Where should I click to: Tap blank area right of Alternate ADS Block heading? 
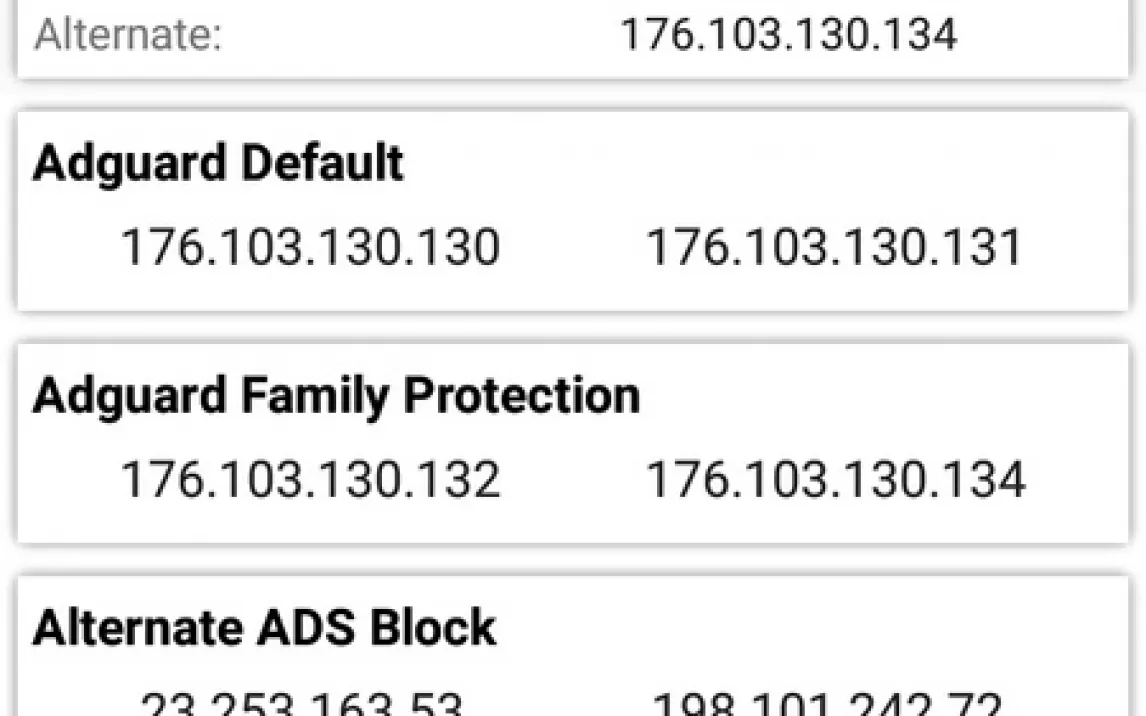[800, 627]
